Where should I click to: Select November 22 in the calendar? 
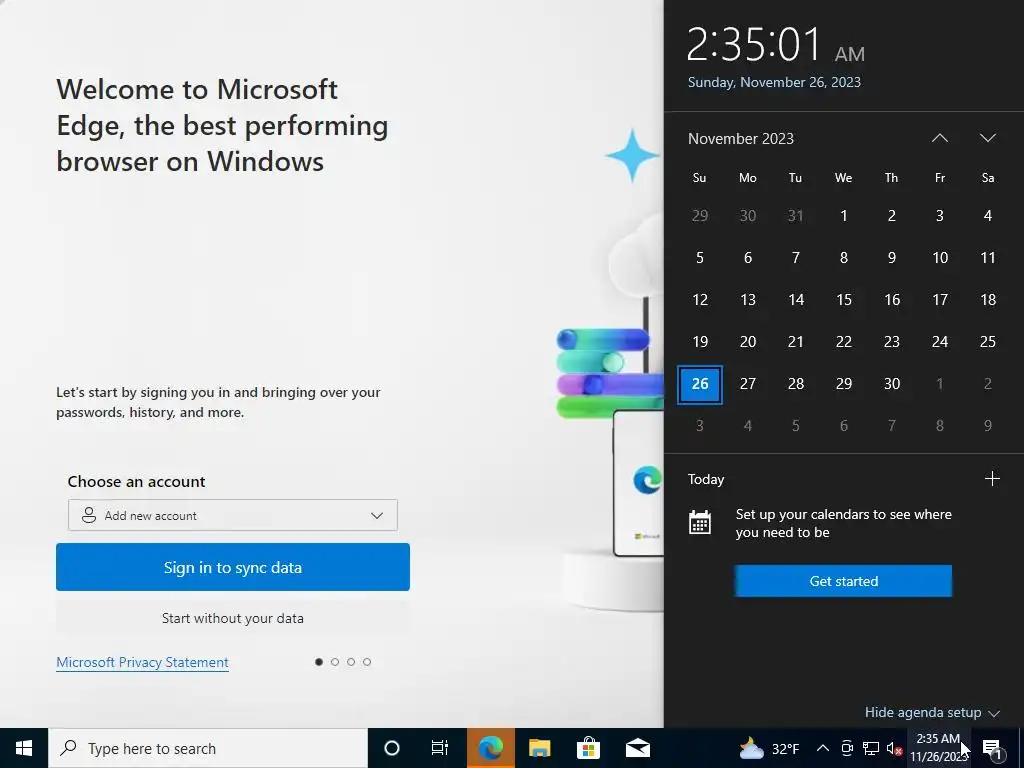(844, 342)
